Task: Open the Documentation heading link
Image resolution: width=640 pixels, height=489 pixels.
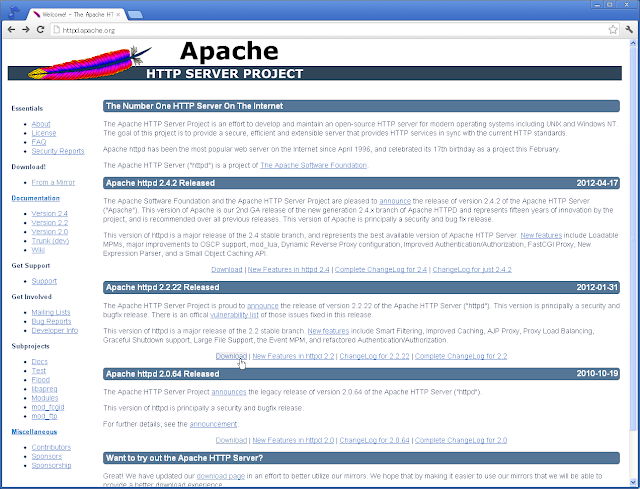Action: coord(36,198)
